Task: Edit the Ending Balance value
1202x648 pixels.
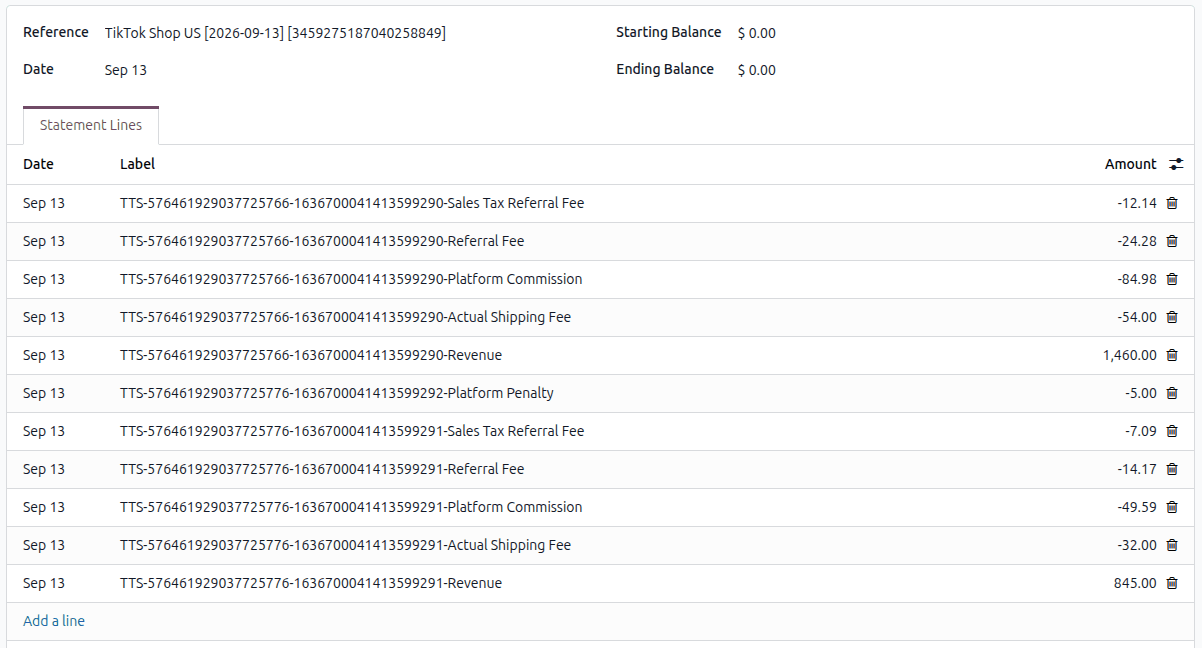Action: (x=757, y=70)
